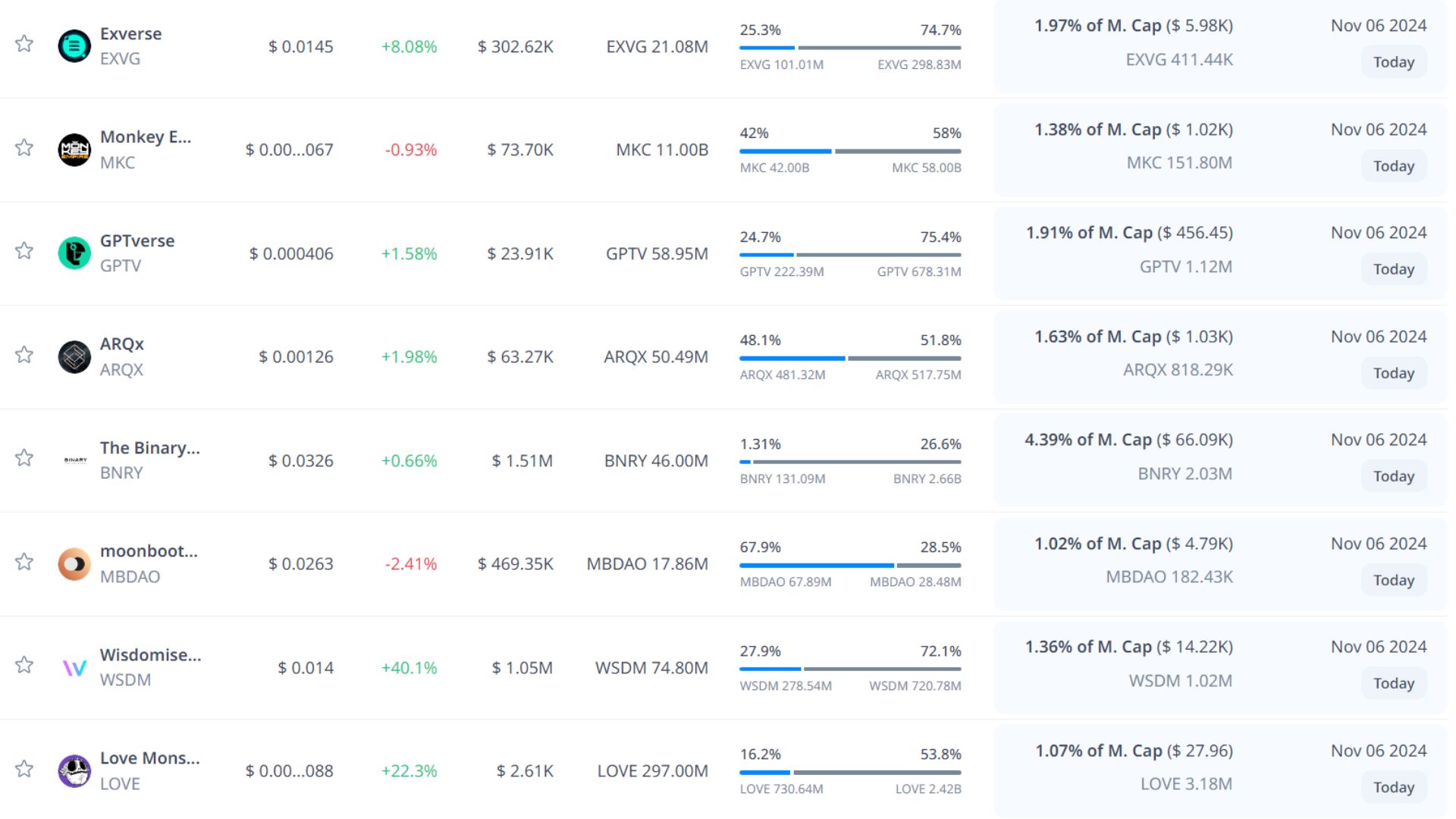Click the Exverse coin logo
This screenshot has width=1456, height=819.
[74, 46]
